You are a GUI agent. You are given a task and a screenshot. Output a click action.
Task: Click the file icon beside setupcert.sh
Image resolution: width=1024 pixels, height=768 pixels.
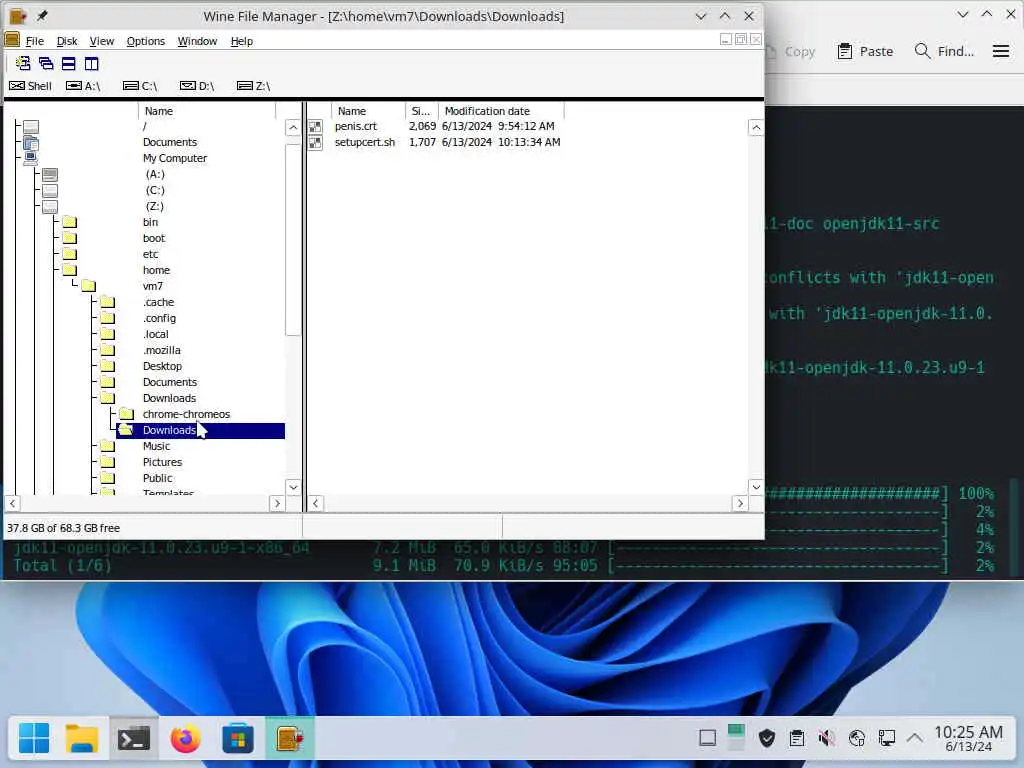click(315, 142)
